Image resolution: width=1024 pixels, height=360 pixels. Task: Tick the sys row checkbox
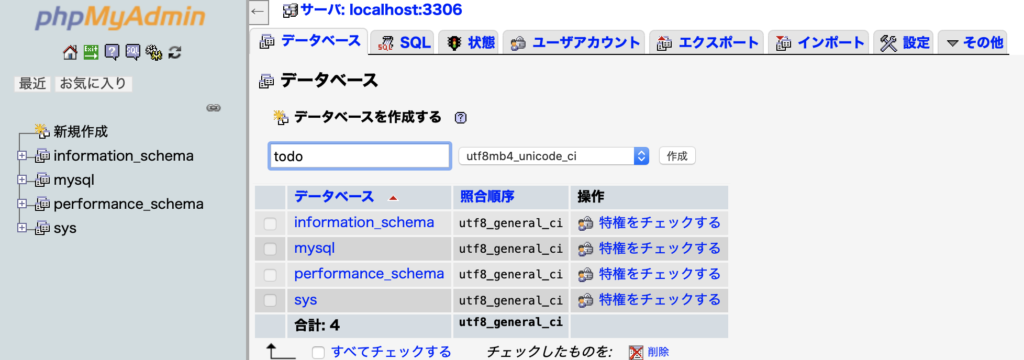point(270,300)
